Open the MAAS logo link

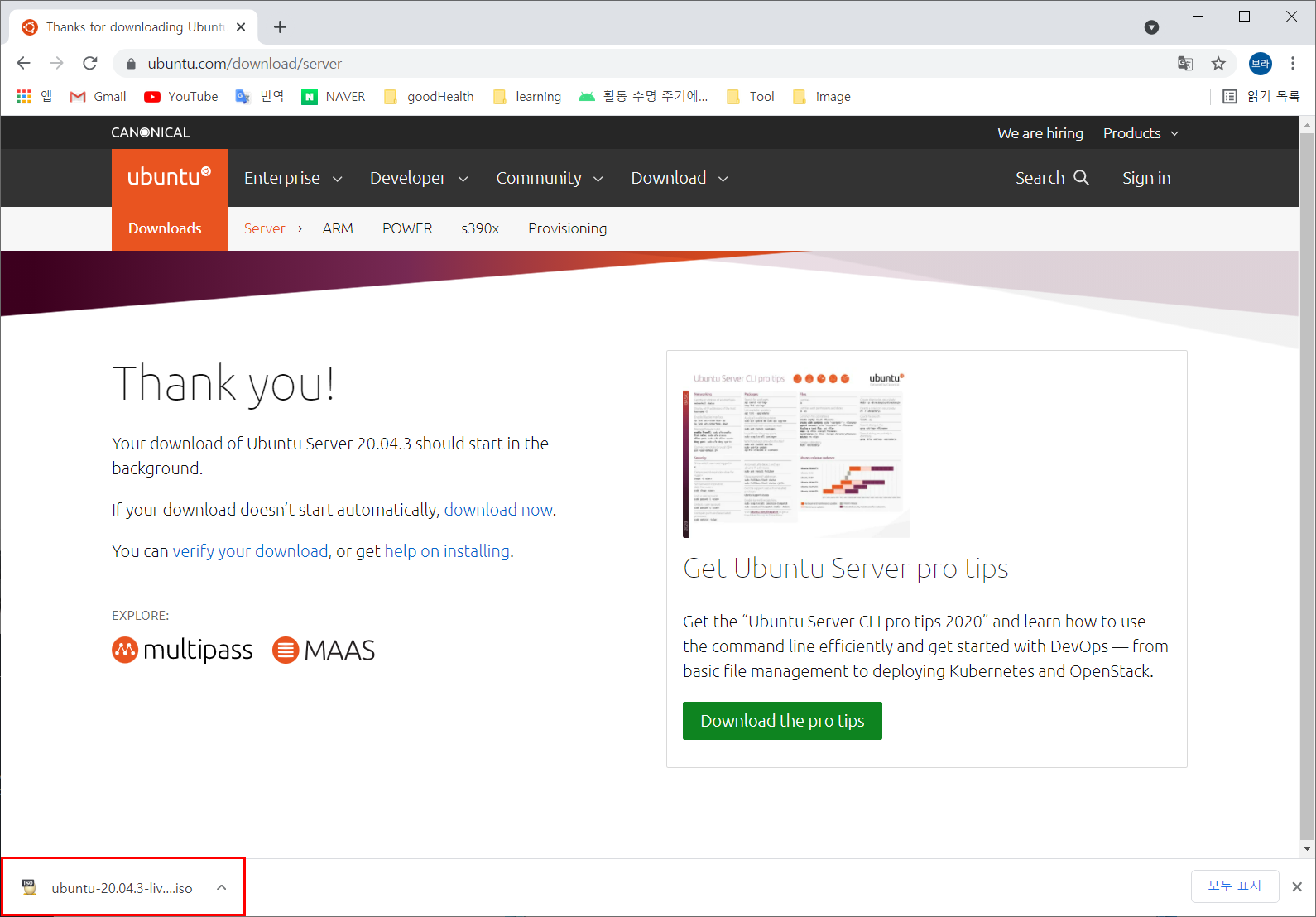[324, 651]
